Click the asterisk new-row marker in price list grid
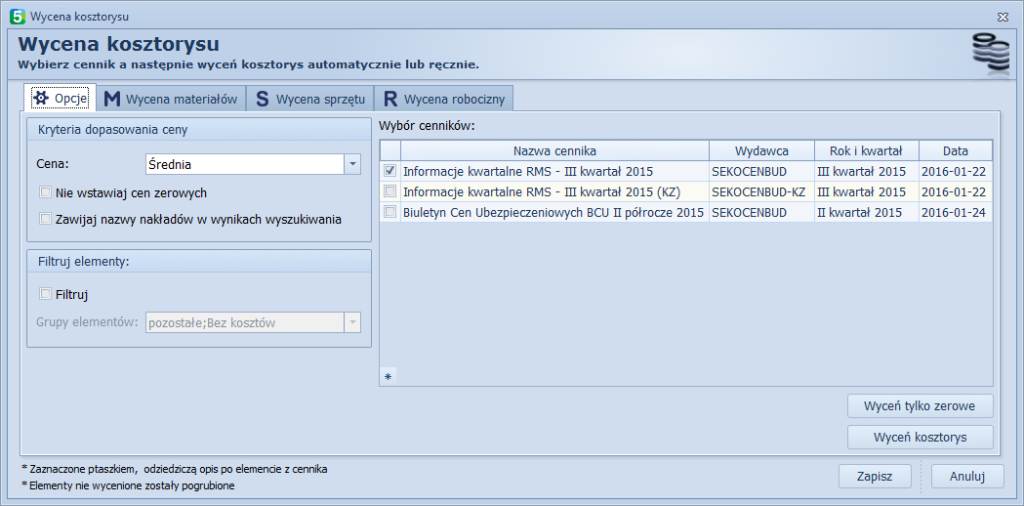This screenshot has width=1024, height=506. pos(389,376)
